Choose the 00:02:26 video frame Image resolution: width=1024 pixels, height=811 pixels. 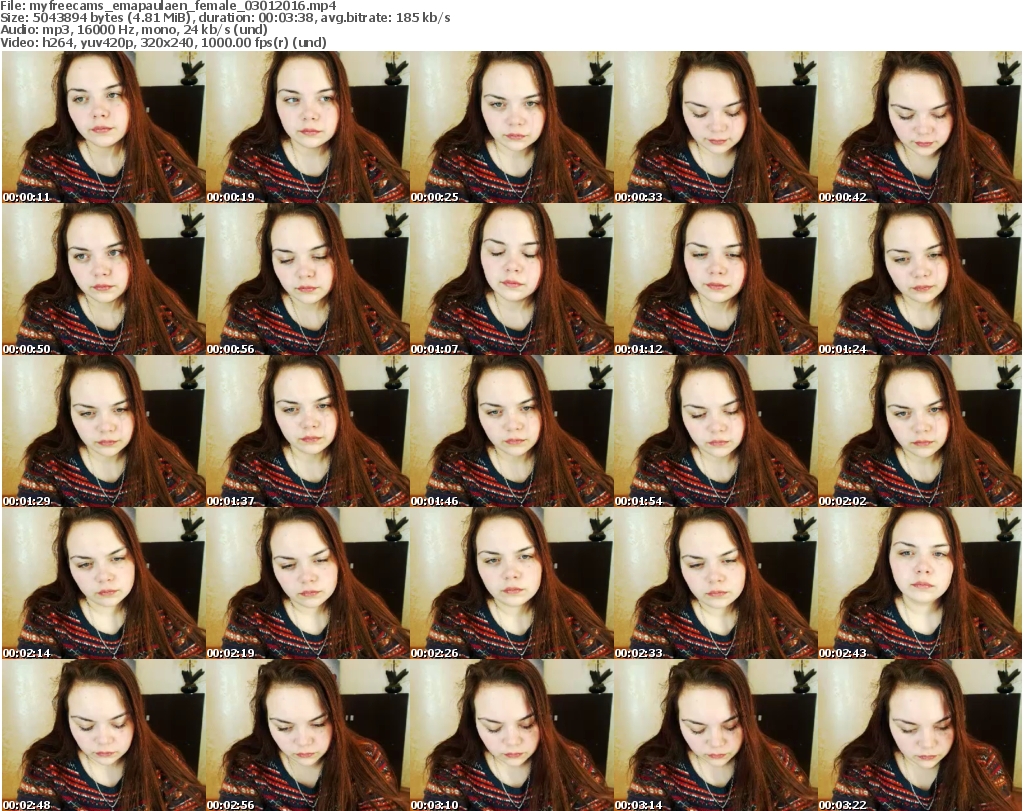point(511,584)
